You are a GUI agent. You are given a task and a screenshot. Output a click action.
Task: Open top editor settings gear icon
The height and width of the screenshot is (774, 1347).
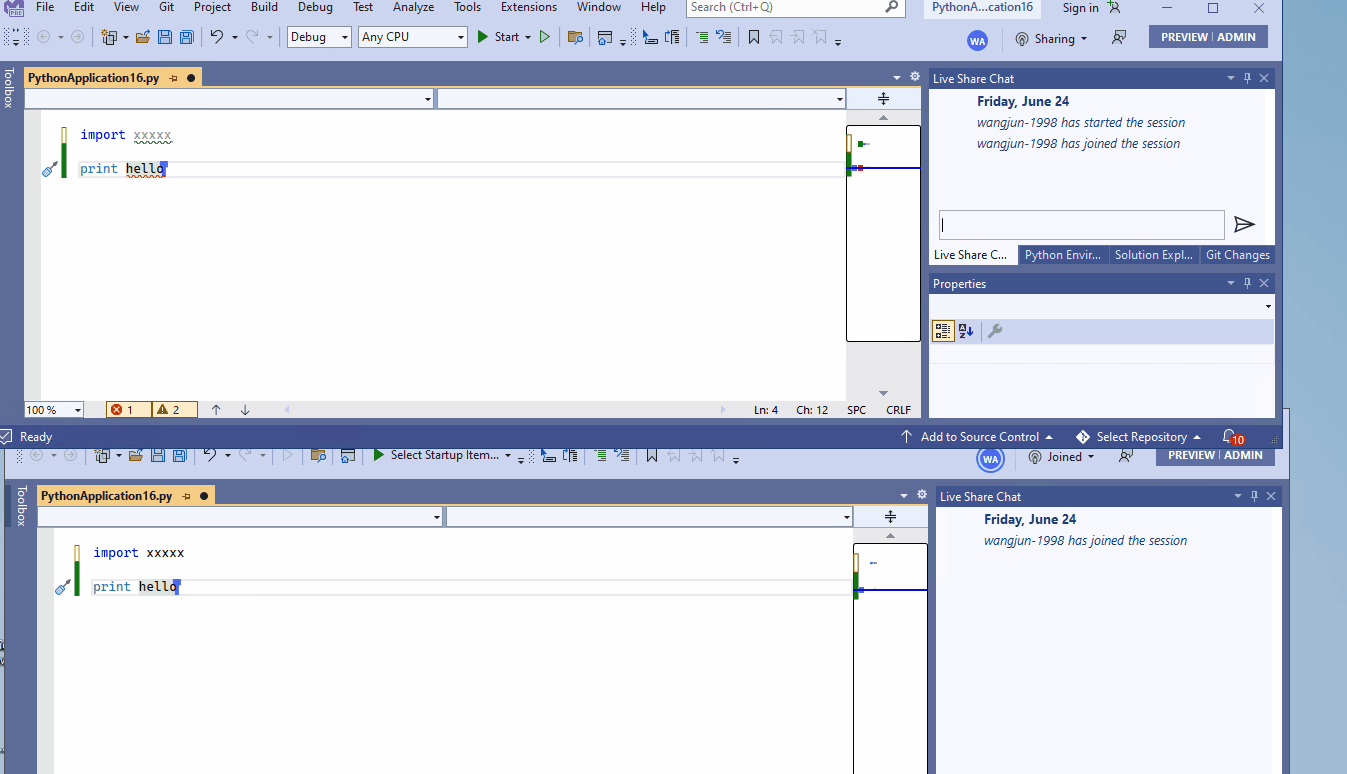[914, 76]
